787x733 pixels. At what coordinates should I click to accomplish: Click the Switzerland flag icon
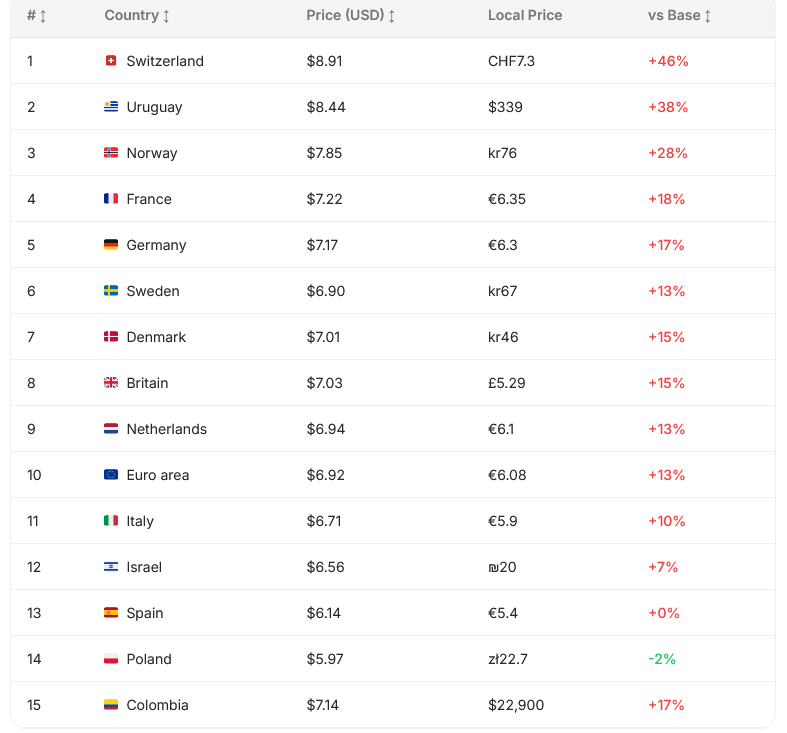click(x=111, y=61)
